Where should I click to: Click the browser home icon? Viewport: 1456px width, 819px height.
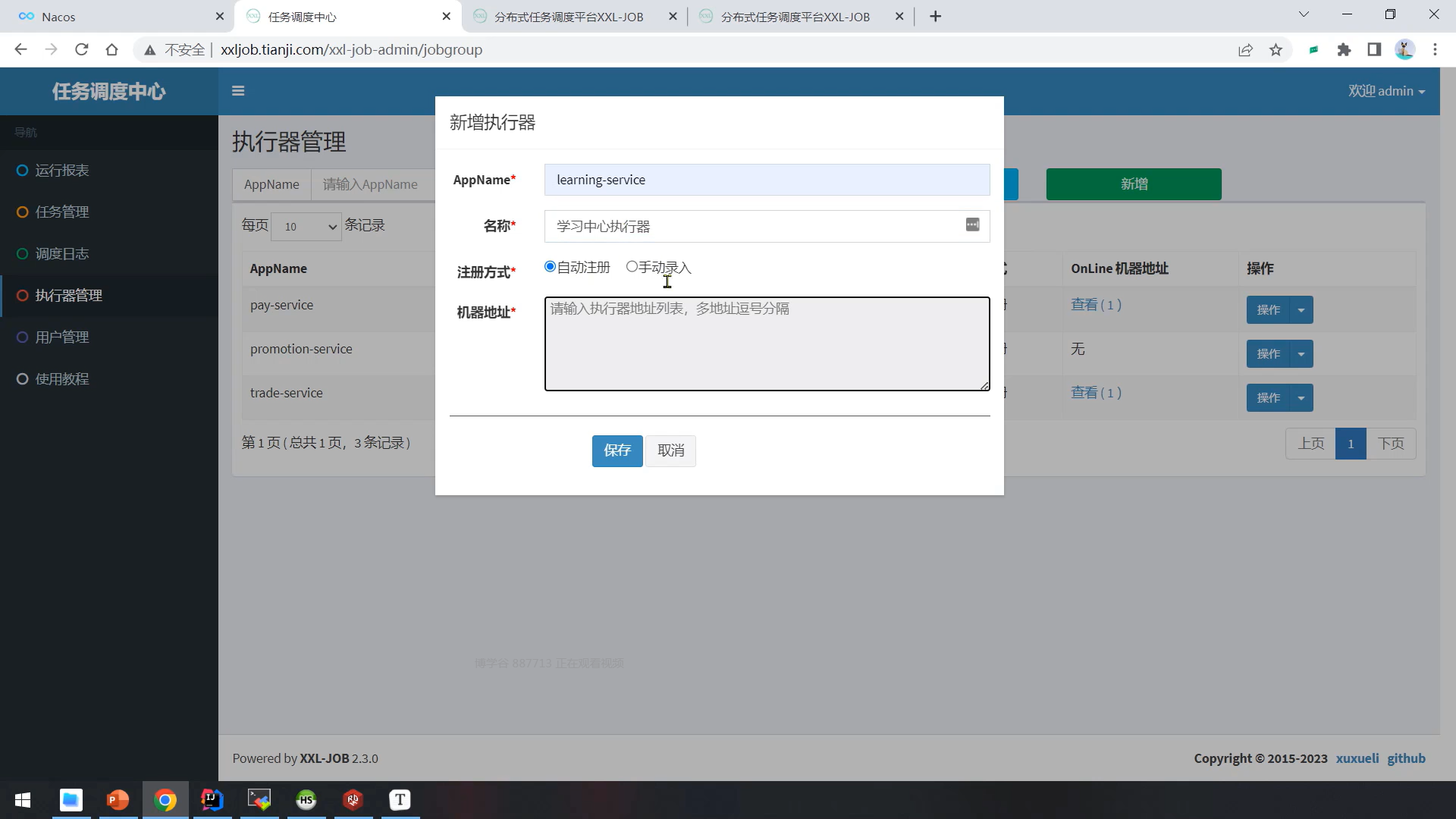click(112, 50)
